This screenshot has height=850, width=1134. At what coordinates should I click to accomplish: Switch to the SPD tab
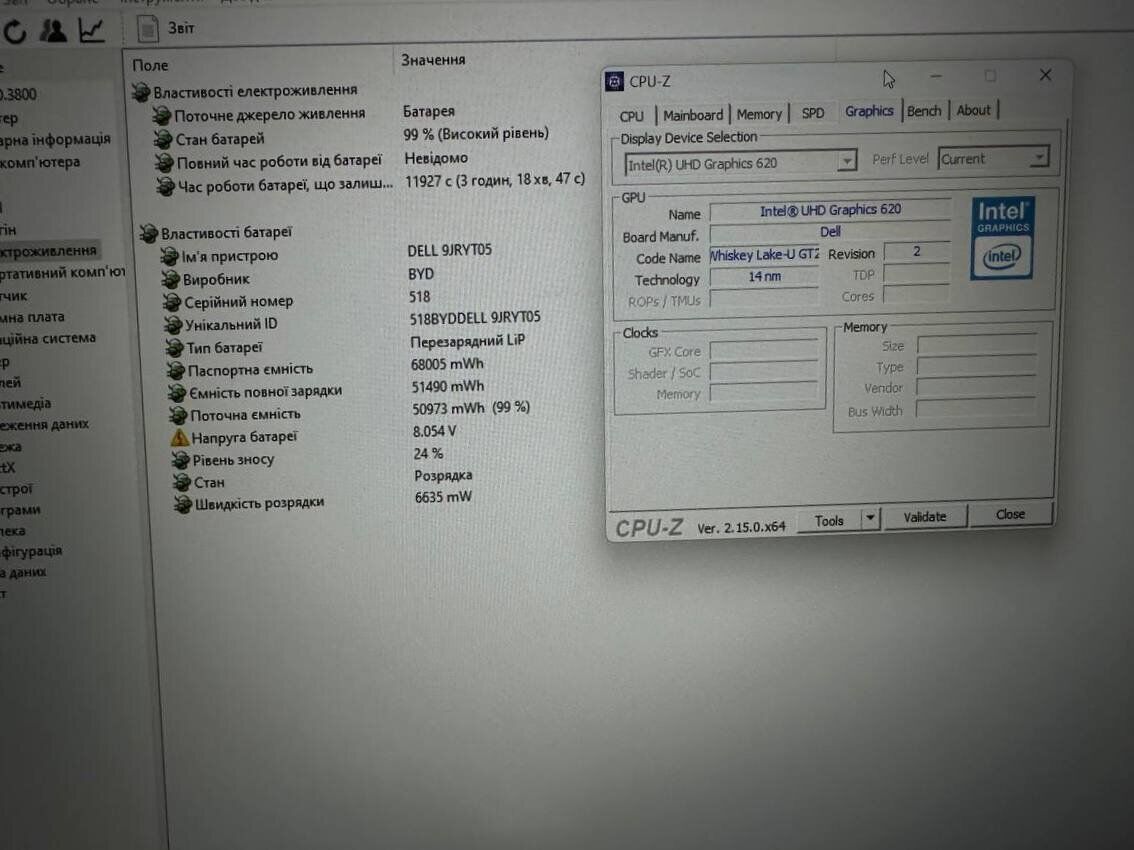click(813, 113)
